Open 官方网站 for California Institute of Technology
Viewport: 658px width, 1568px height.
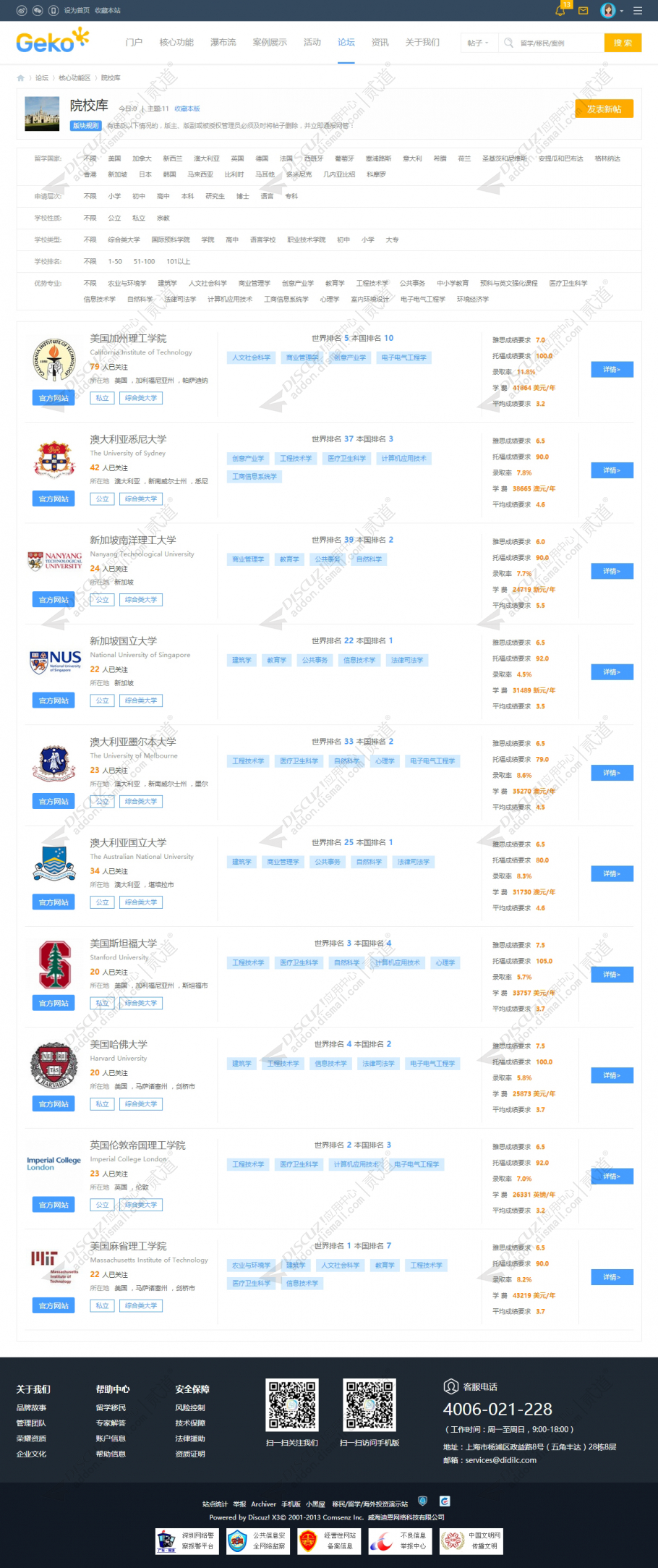[x=54, y=398]
